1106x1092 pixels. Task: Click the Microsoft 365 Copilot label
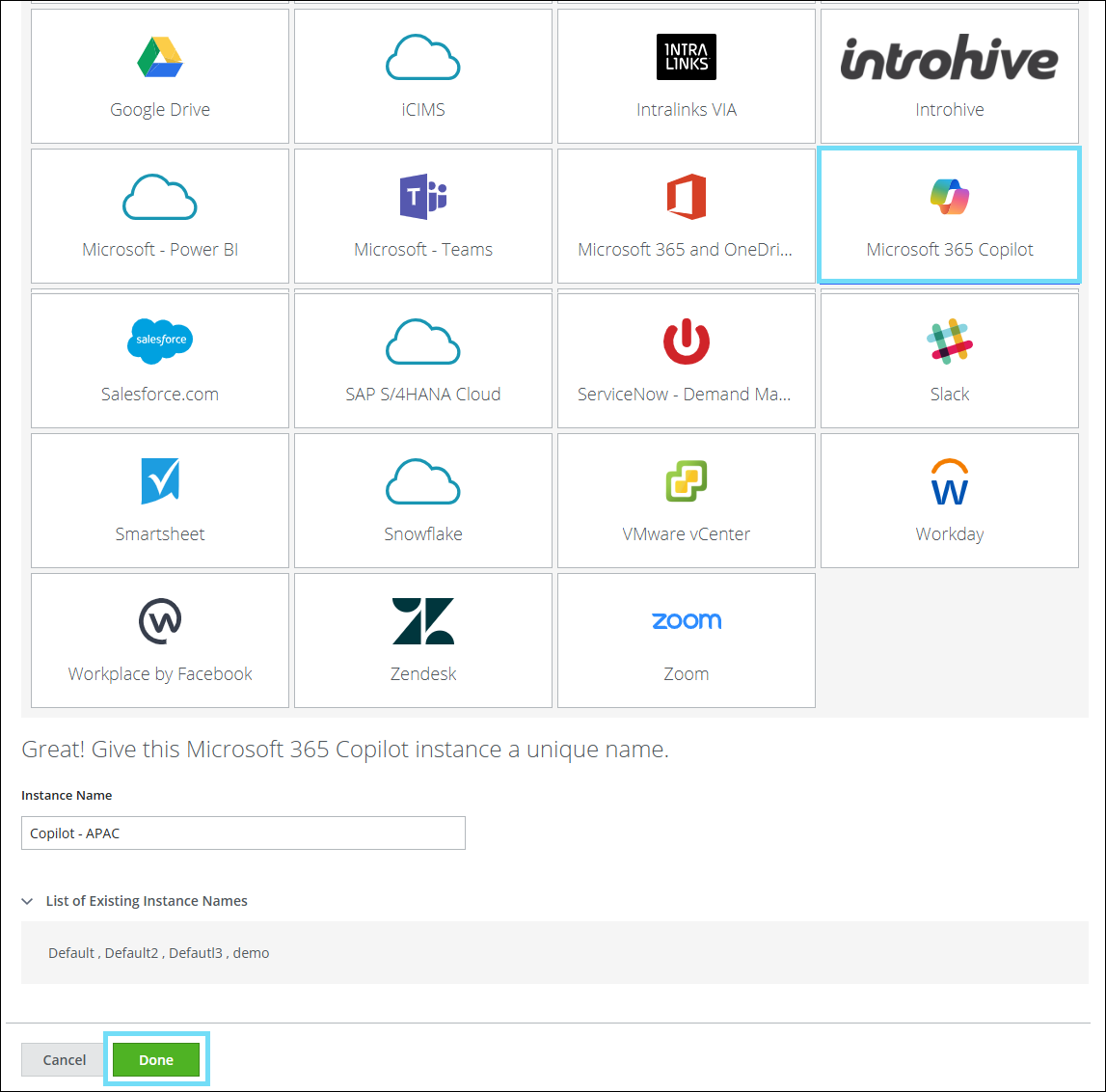point(950,249)
